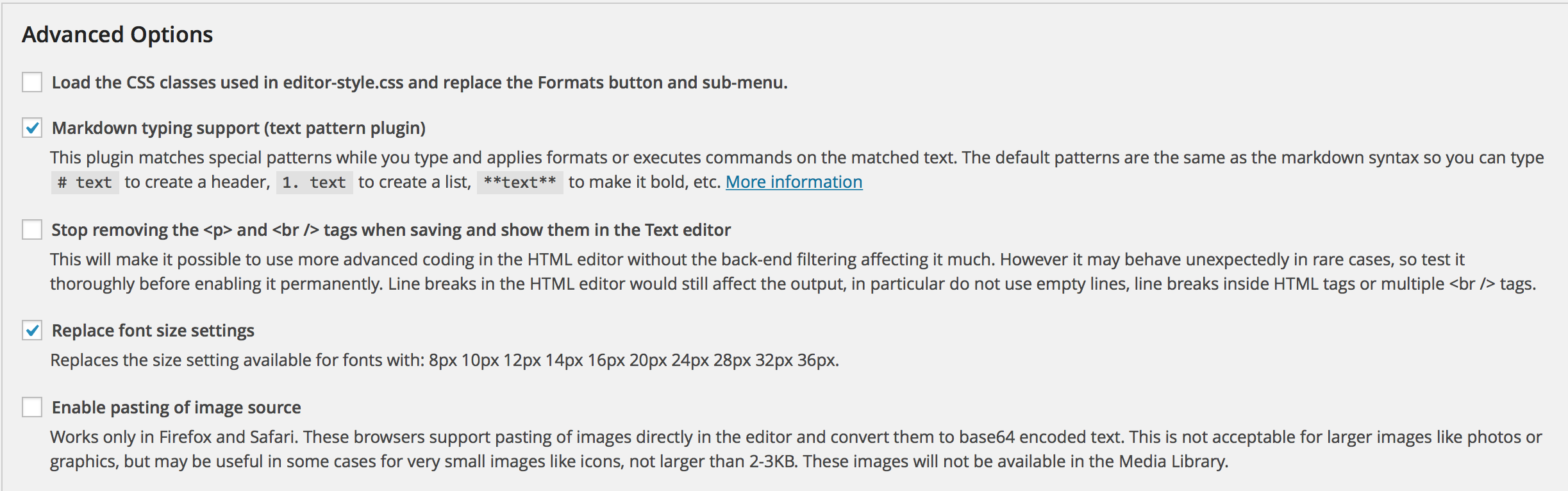Click the 'Markdown typing support (text pattern plugin)' label

coord(238,128)
